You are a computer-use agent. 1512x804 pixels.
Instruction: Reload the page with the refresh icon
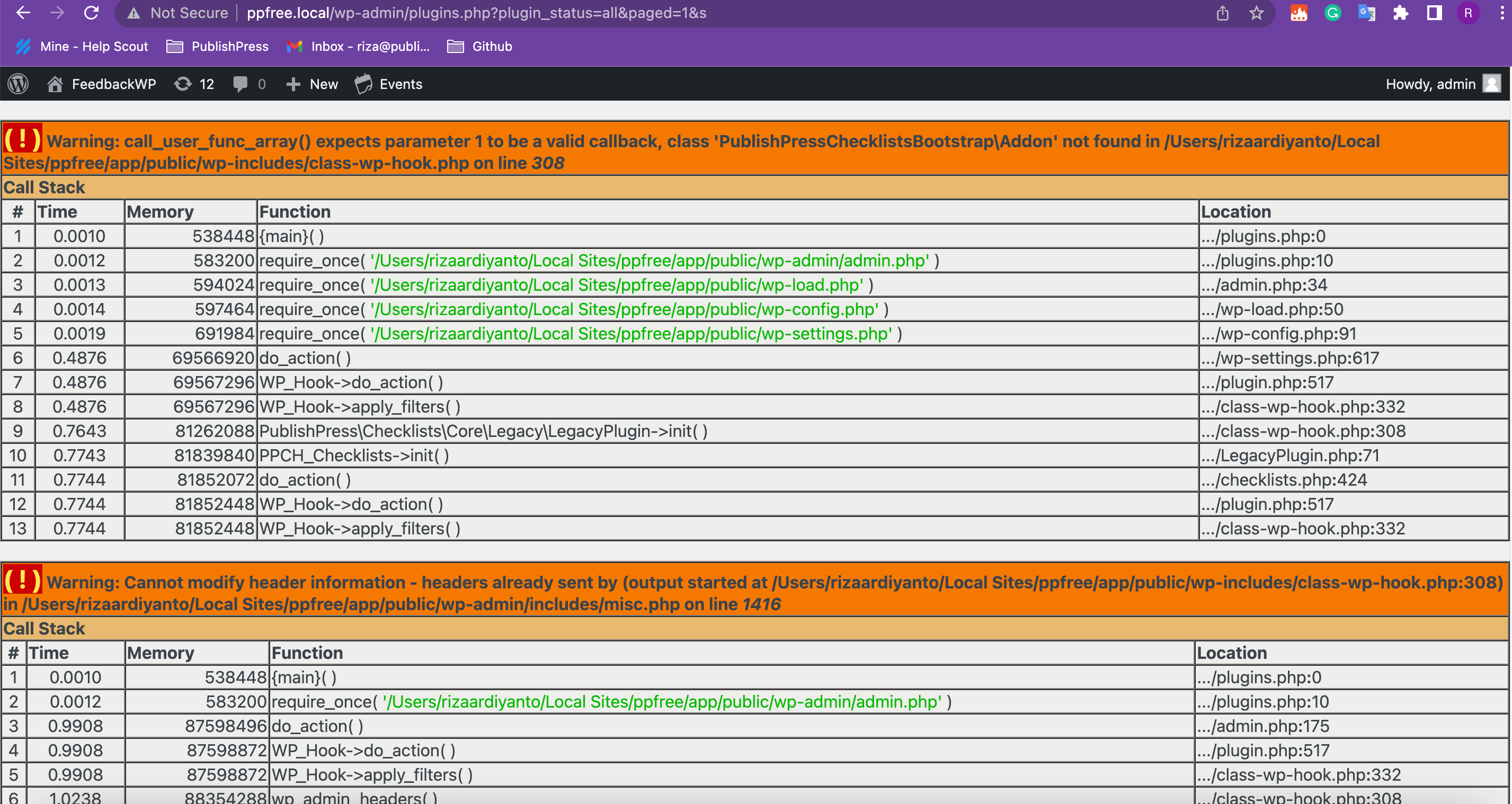[x=92, y=12]
